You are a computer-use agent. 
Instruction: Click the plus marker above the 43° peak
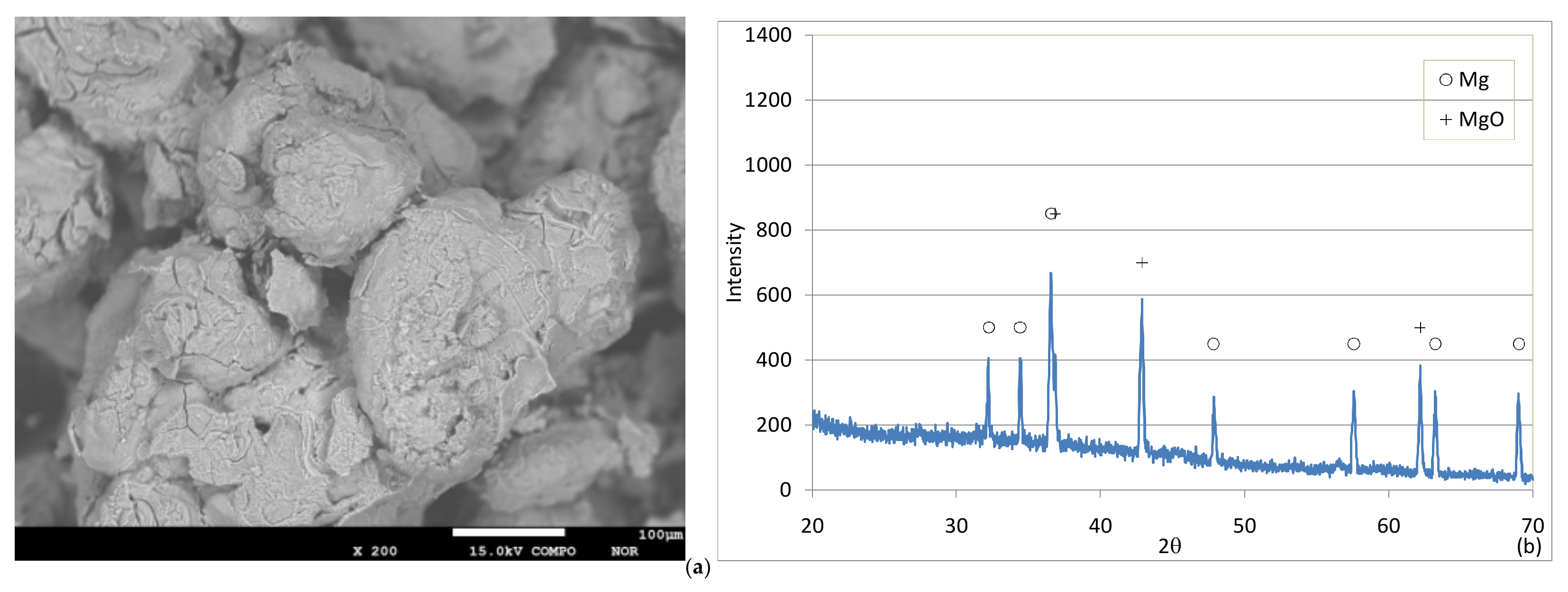coord(1142,262)
